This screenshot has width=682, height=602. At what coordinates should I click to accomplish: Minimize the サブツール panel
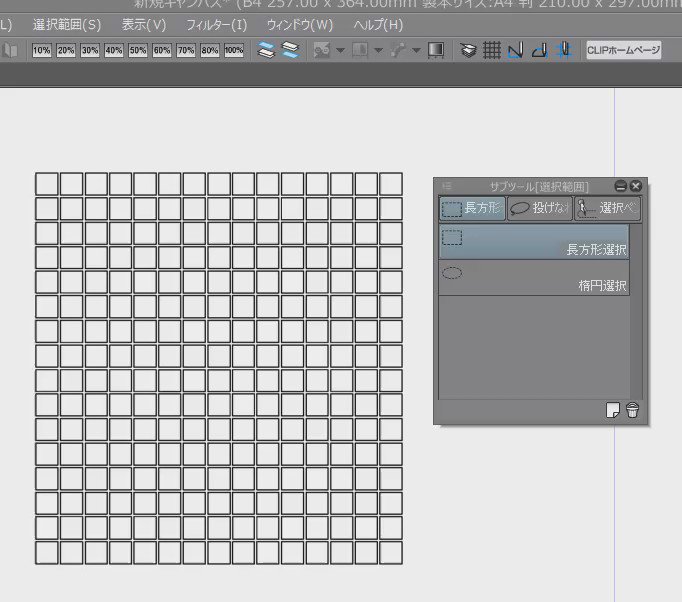click(621, 186)
